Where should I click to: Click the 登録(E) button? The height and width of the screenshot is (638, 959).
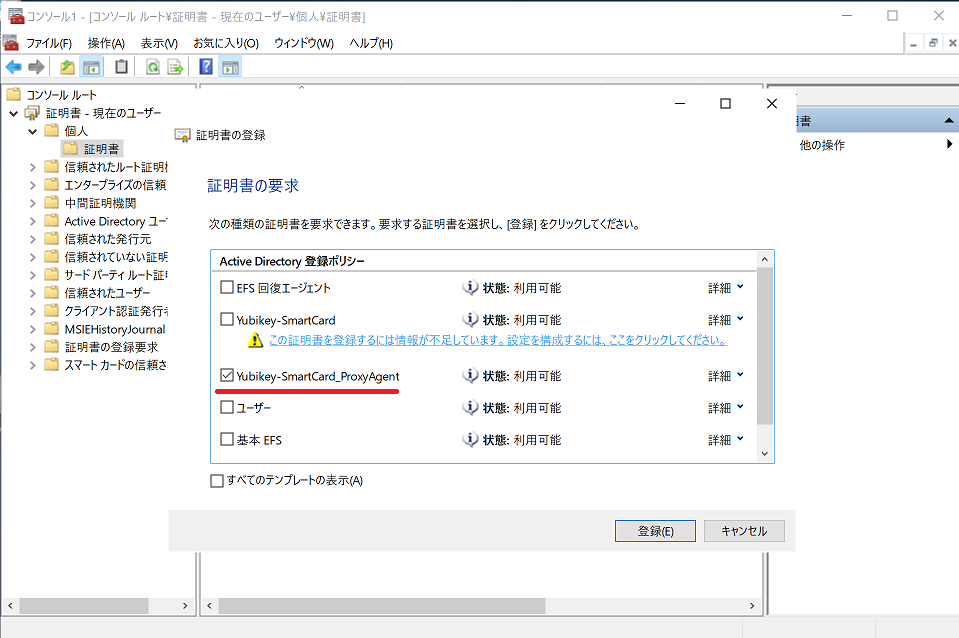coord(655,531)
